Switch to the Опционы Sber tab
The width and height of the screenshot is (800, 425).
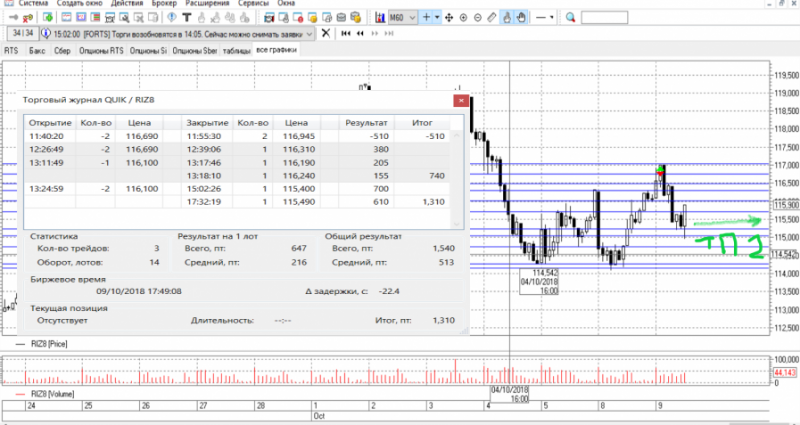(x=195, y=51)
